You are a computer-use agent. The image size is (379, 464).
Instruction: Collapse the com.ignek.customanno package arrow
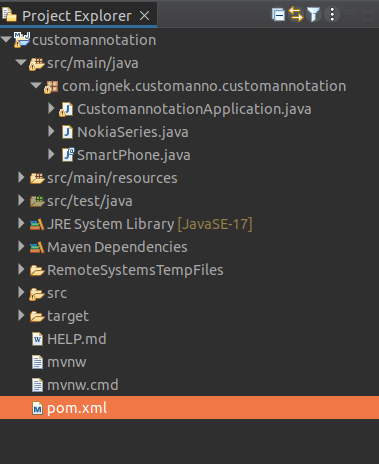36,85
